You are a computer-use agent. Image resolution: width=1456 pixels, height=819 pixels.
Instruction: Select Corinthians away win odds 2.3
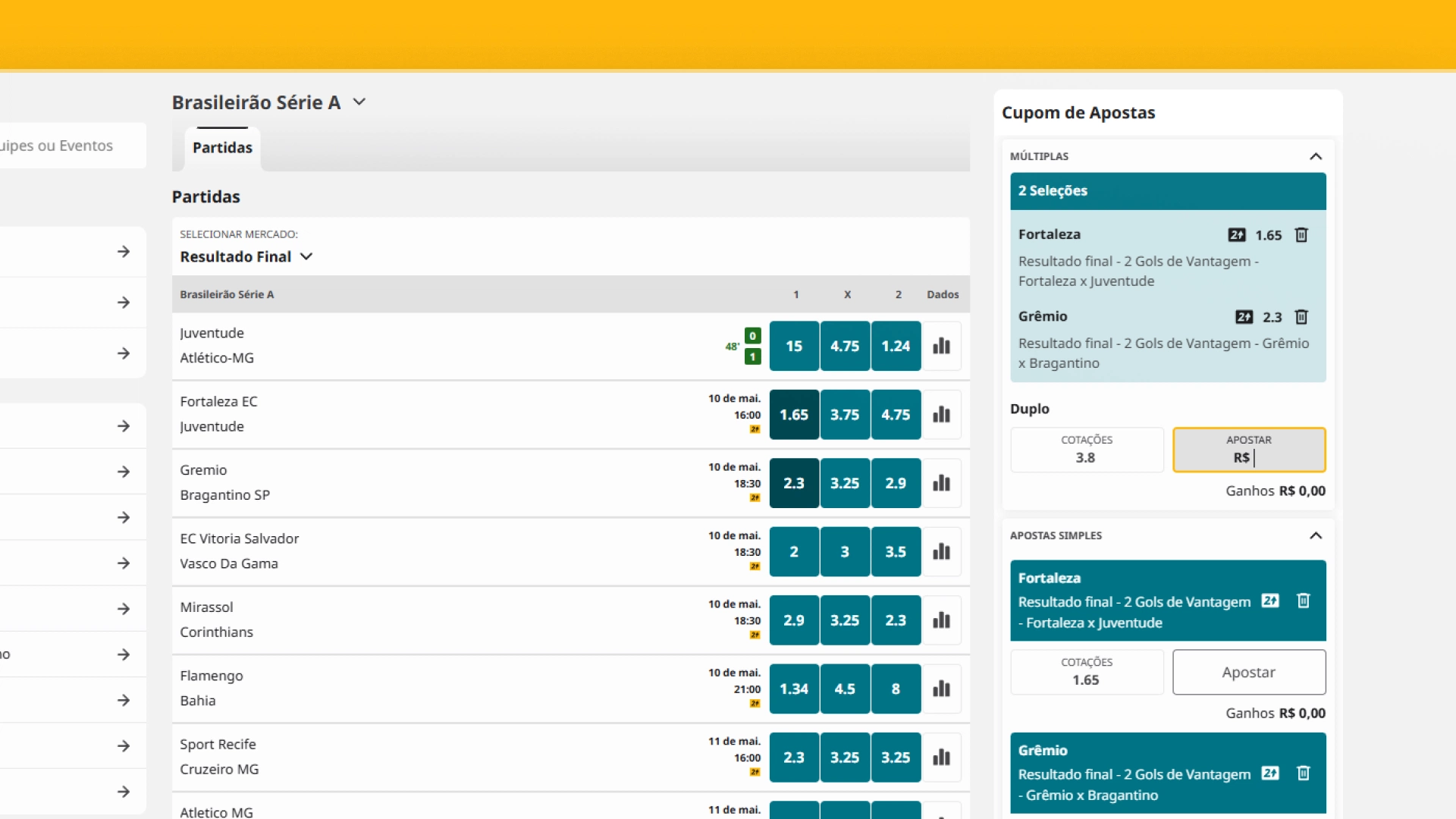coord(896,620)
